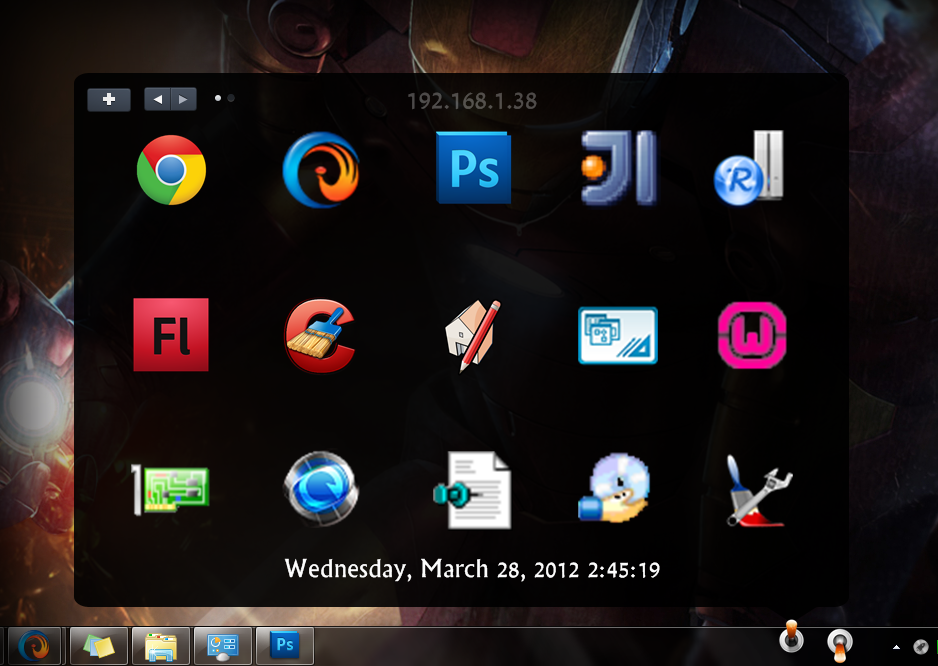938x666 pixels.
Task: Launch the house with red pencil icon
Action: [473, 336]
